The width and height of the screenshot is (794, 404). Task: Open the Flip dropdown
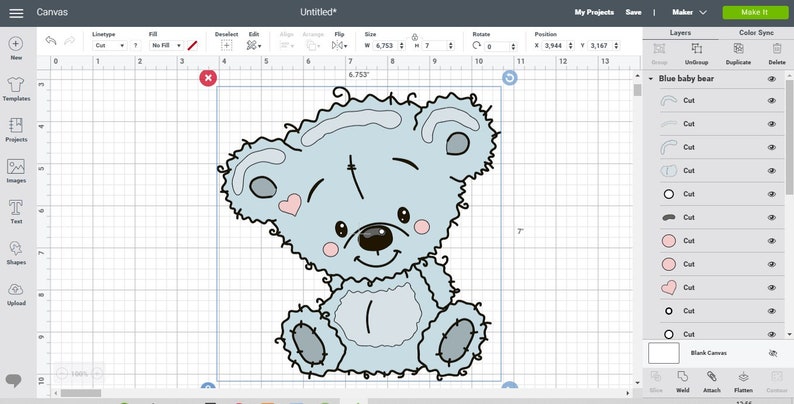tap(339, 46)
